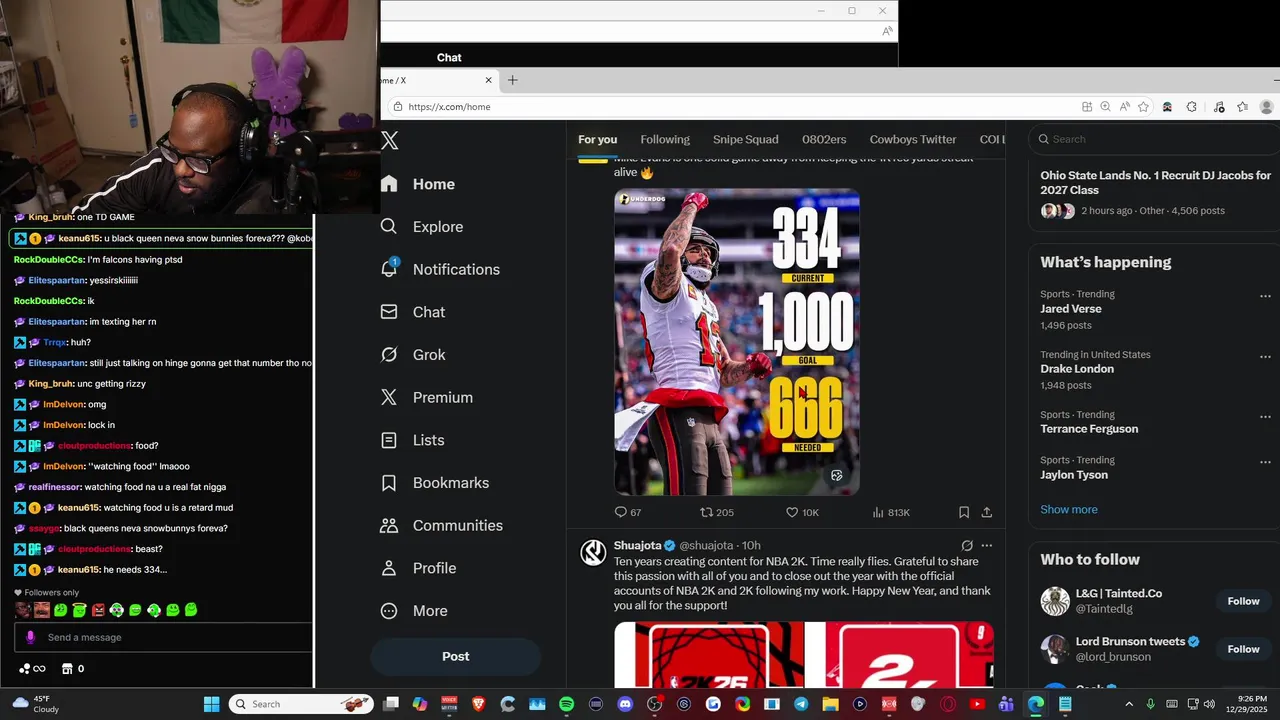Open stream chat channel points icon
This screenshot has width=1280, height=720.
point(32,668)
